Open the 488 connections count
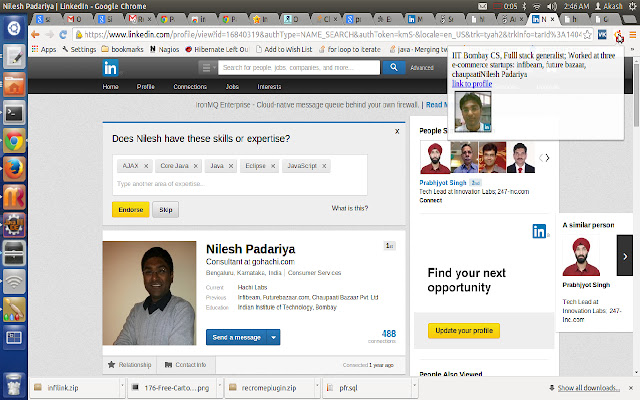This screenshot has height=400, width=640. click(x=389, y=334)
